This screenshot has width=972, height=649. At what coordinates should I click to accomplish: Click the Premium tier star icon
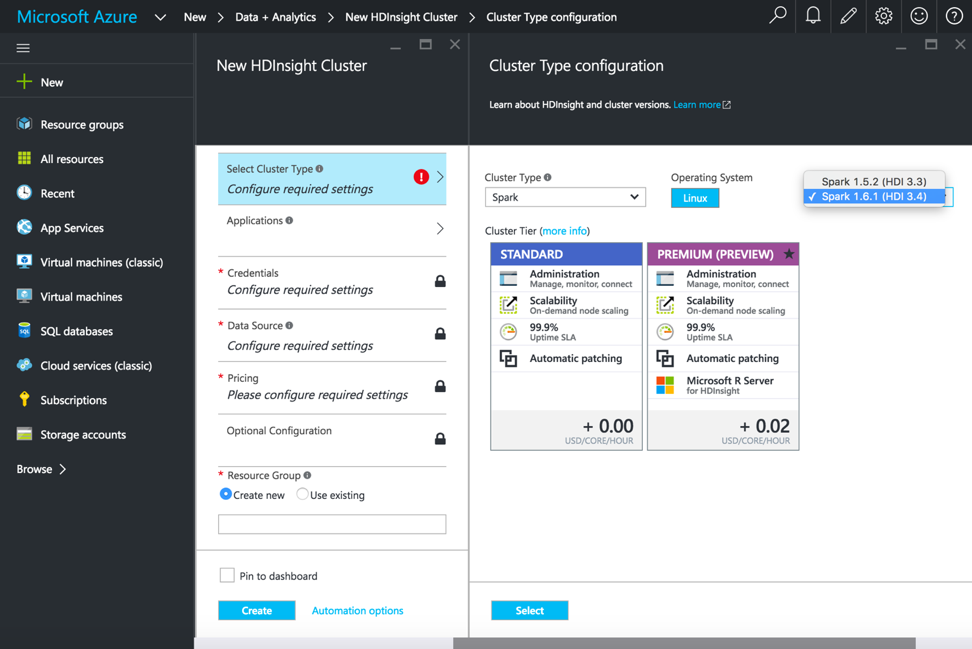tap(789, 254)
